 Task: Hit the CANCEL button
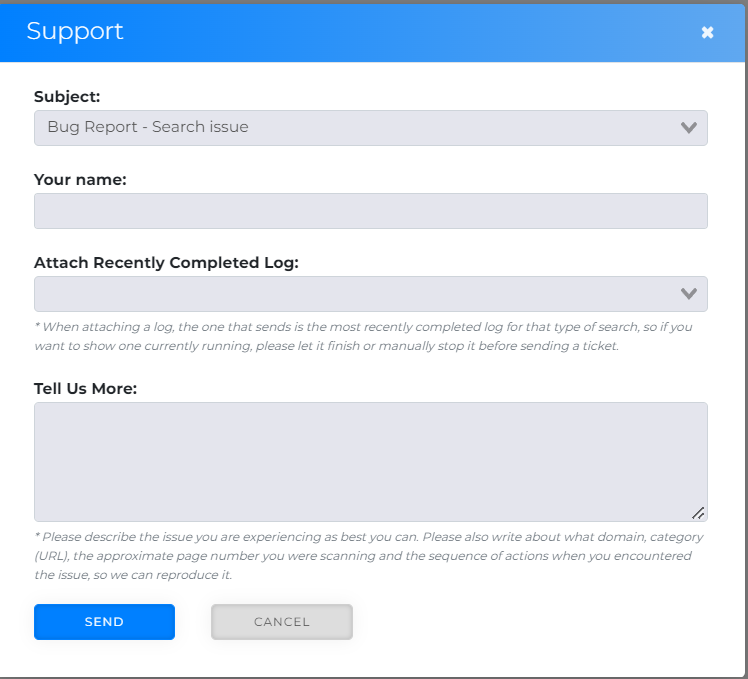click(x=282, y=622)
